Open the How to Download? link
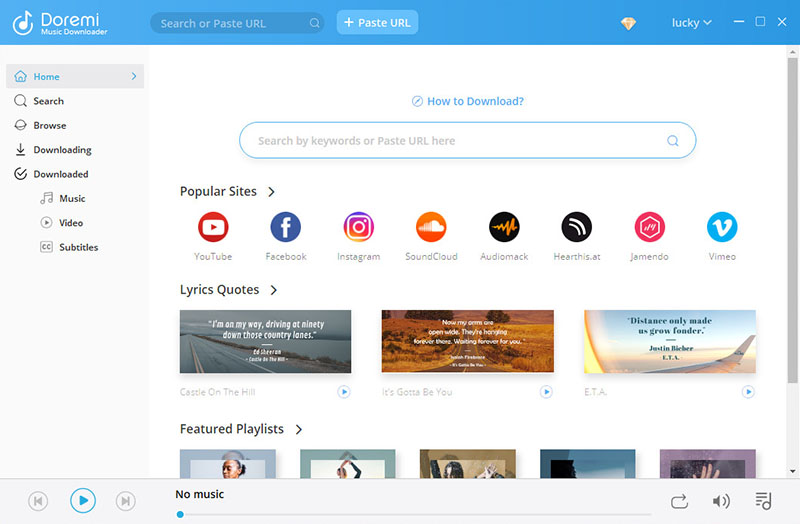 tap(468, 102)
